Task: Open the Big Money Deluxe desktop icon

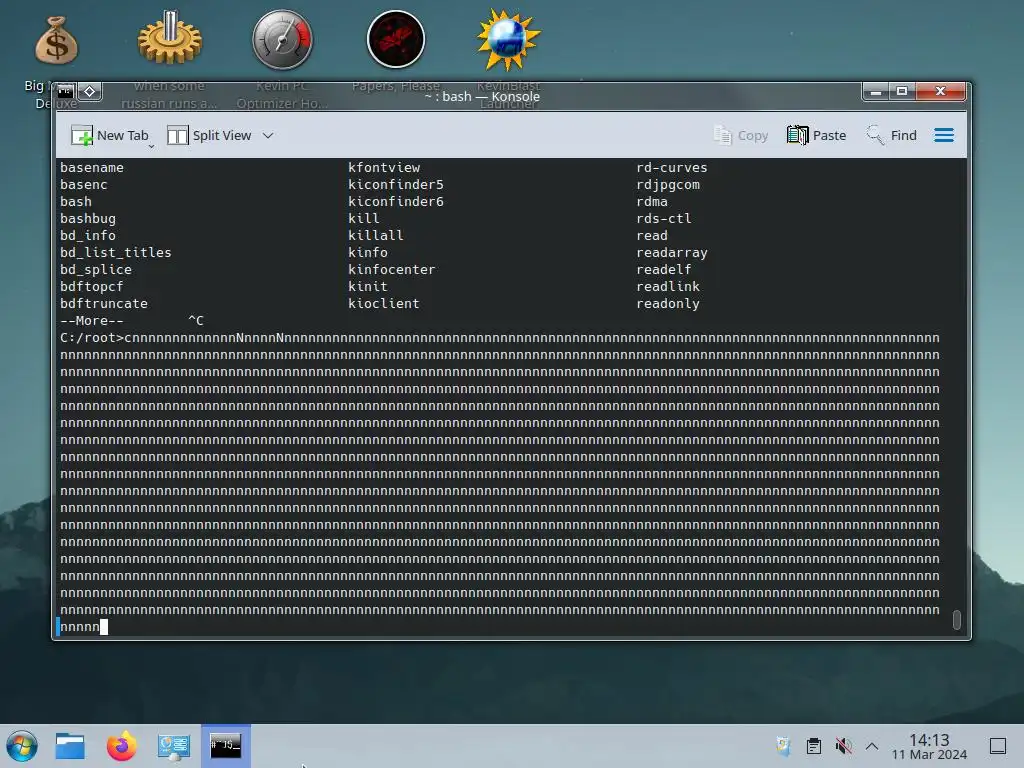Action: 56,40
